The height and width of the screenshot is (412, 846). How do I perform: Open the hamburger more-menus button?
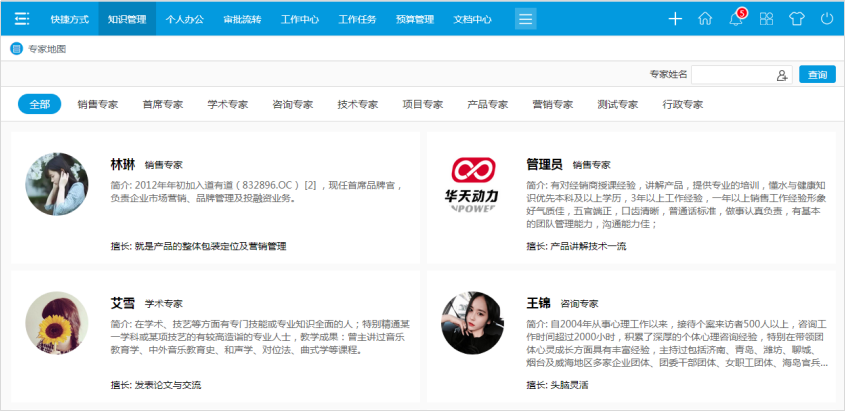click(526, 18)
